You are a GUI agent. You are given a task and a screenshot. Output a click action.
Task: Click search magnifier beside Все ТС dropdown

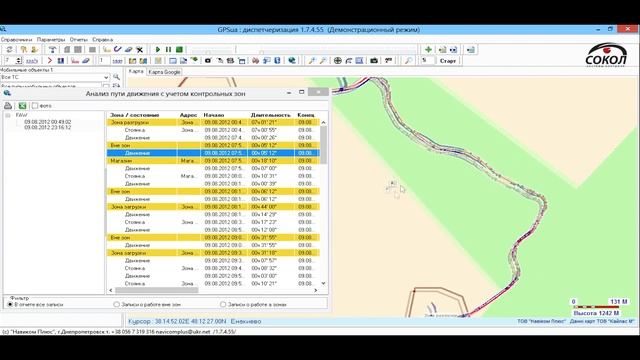point(116,77)
